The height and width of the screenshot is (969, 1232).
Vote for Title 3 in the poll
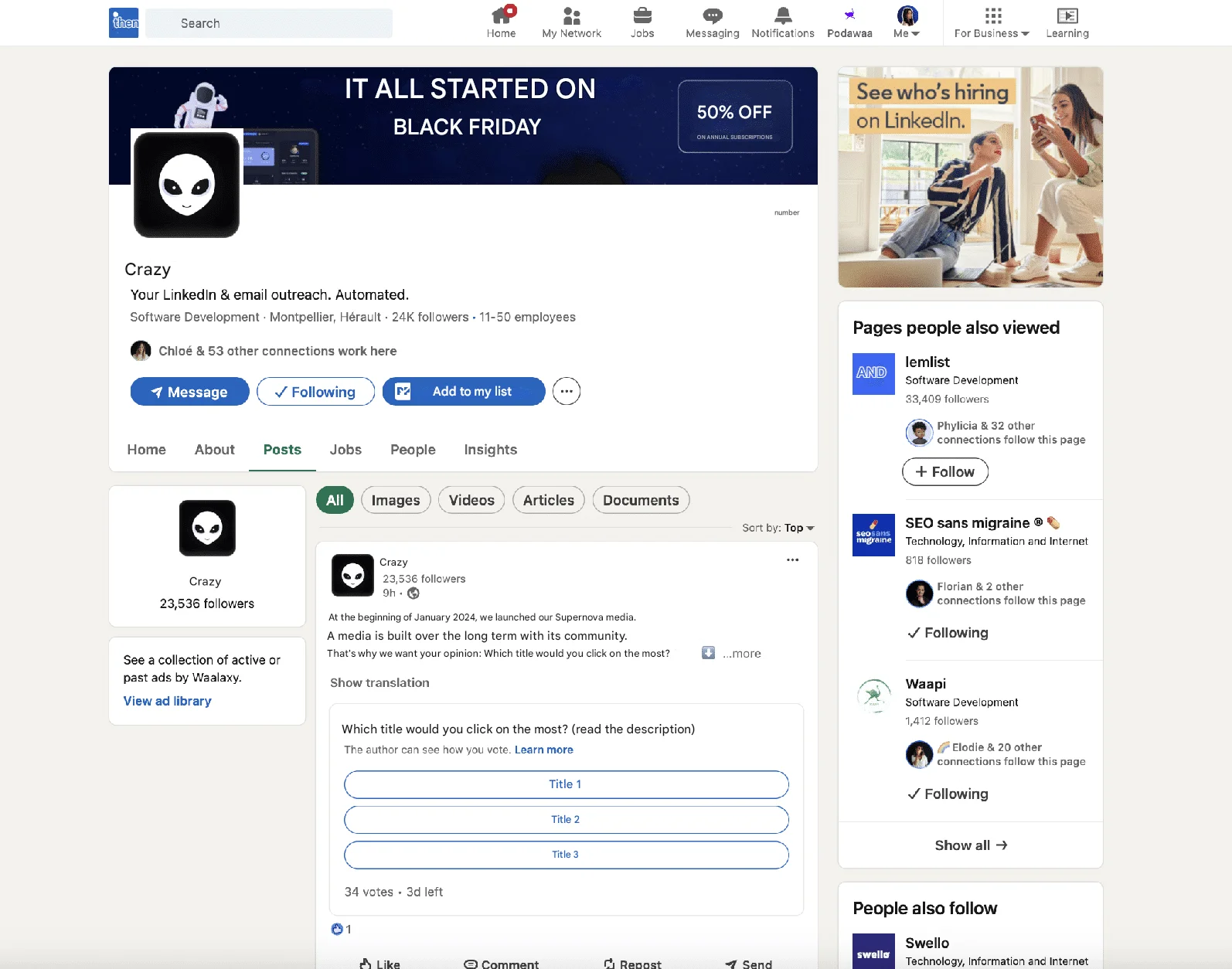[x=566, y=855]
